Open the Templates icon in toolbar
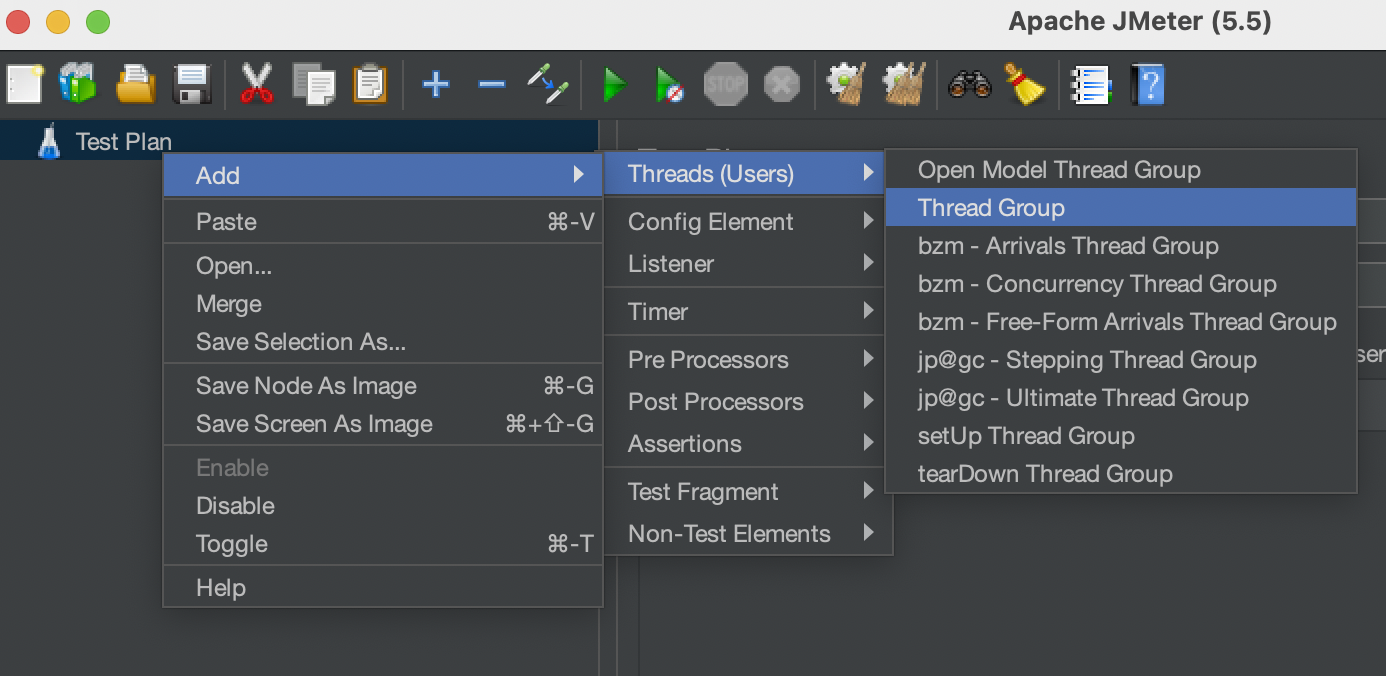This screenshot has height=676, width=1386. point(78,84)
